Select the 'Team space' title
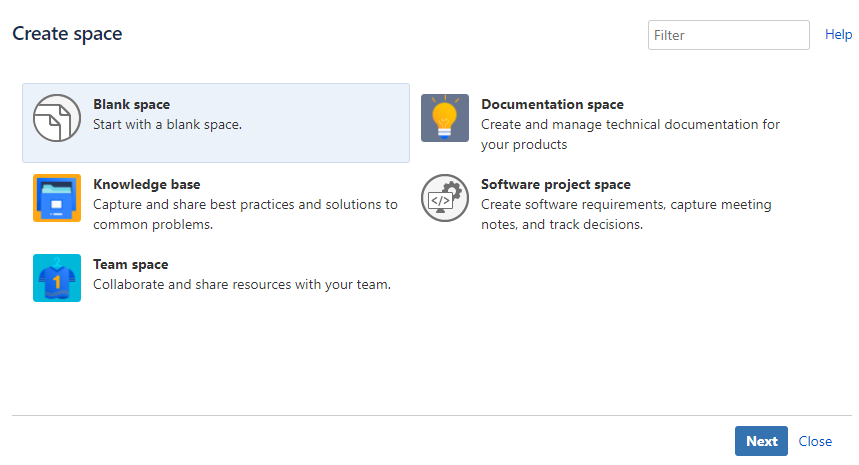The height and width of the screenshot is (465, 859). [130, 265]
